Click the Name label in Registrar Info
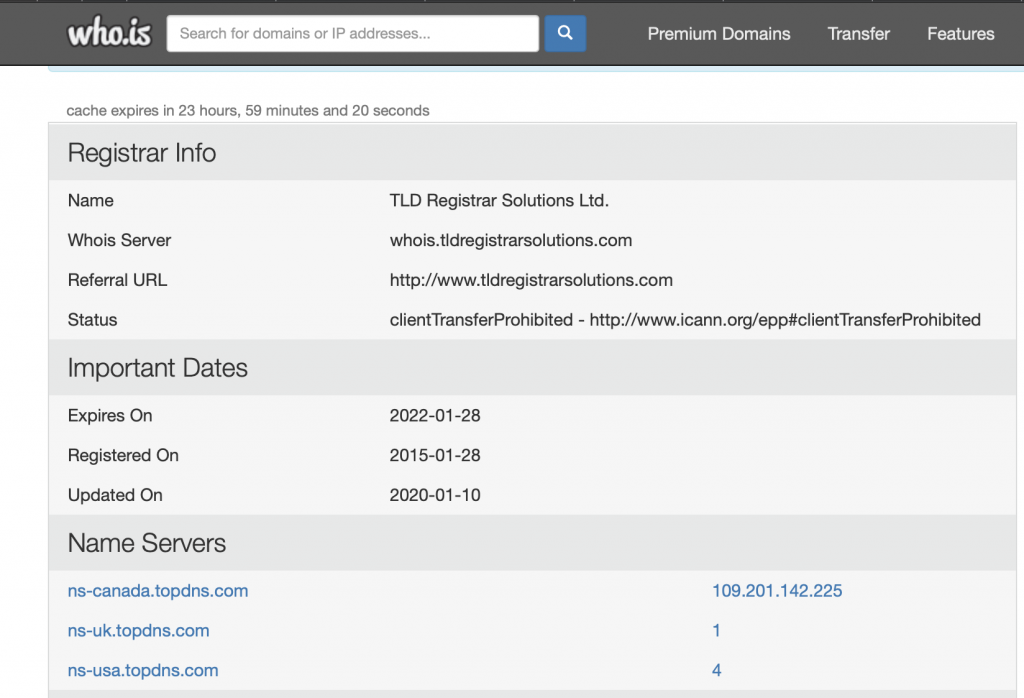This screenshot has width=1024, height=698. click(91, 200)
